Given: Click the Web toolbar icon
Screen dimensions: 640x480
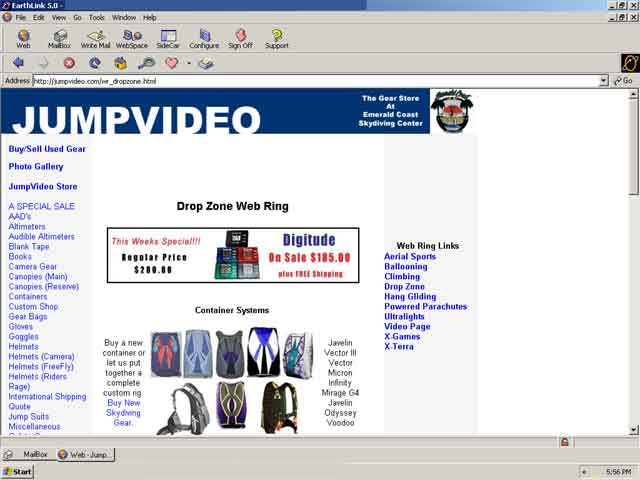Looking at the screenshot, I should (x=23, y=39).
